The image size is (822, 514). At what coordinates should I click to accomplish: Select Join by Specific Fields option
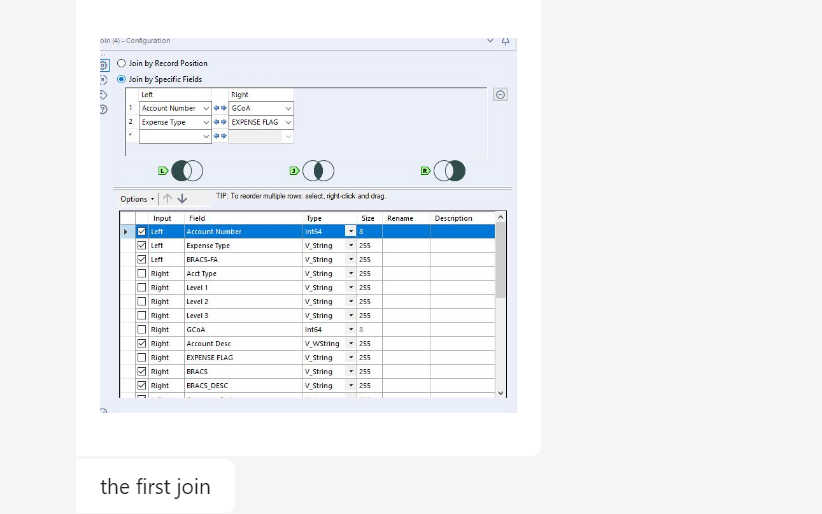(122, 79)
